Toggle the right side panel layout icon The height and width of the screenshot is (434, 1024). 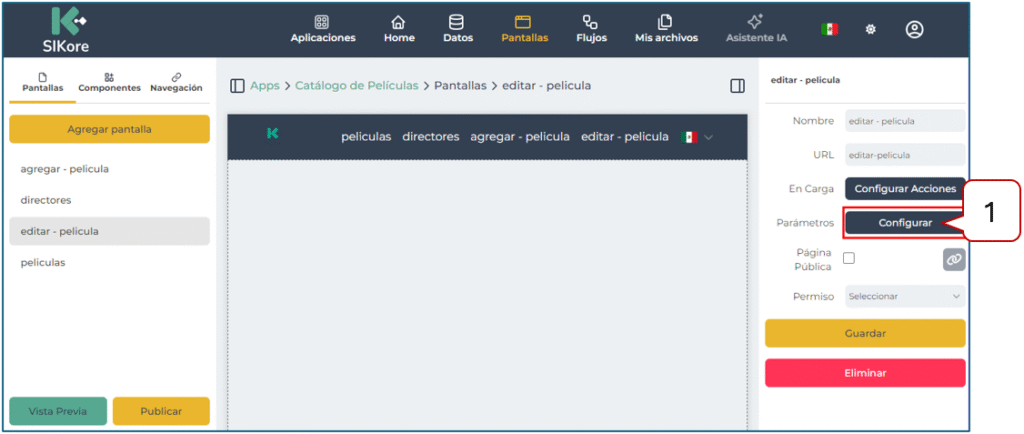click(738, 86)
